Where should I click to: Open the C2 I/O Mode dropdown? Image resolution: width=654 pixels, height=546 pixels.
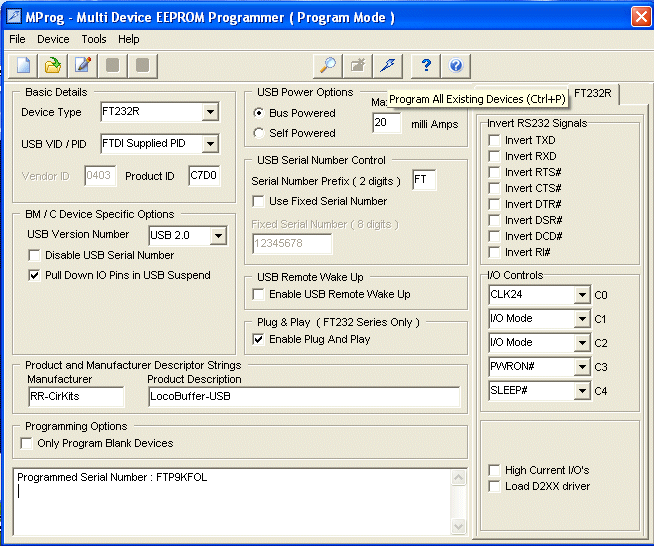pos(581,343)
